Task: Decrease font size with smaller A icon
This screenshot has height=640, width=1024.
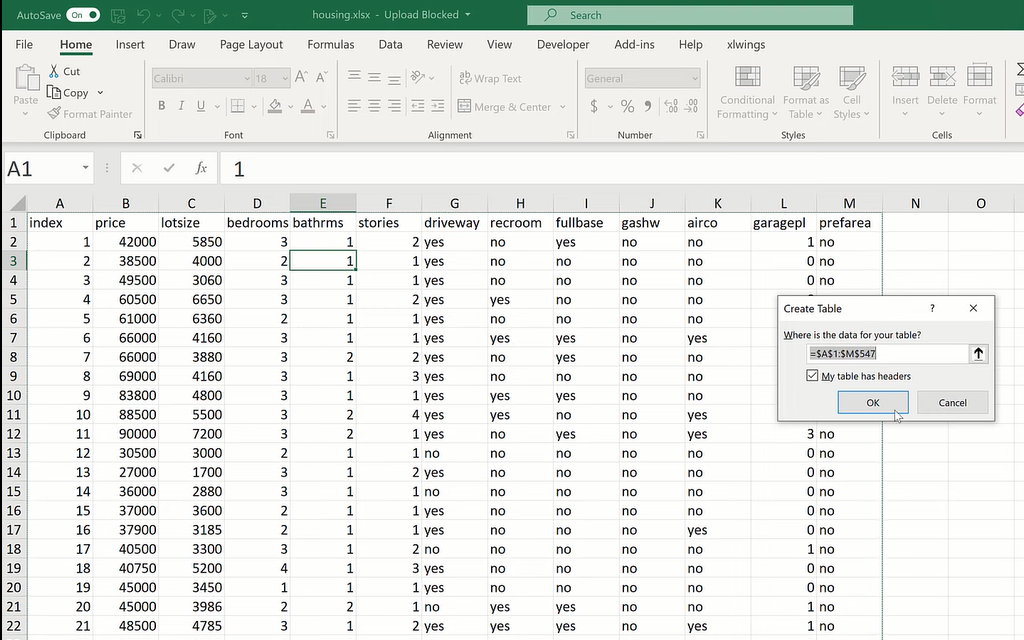Action: [321, 78]
